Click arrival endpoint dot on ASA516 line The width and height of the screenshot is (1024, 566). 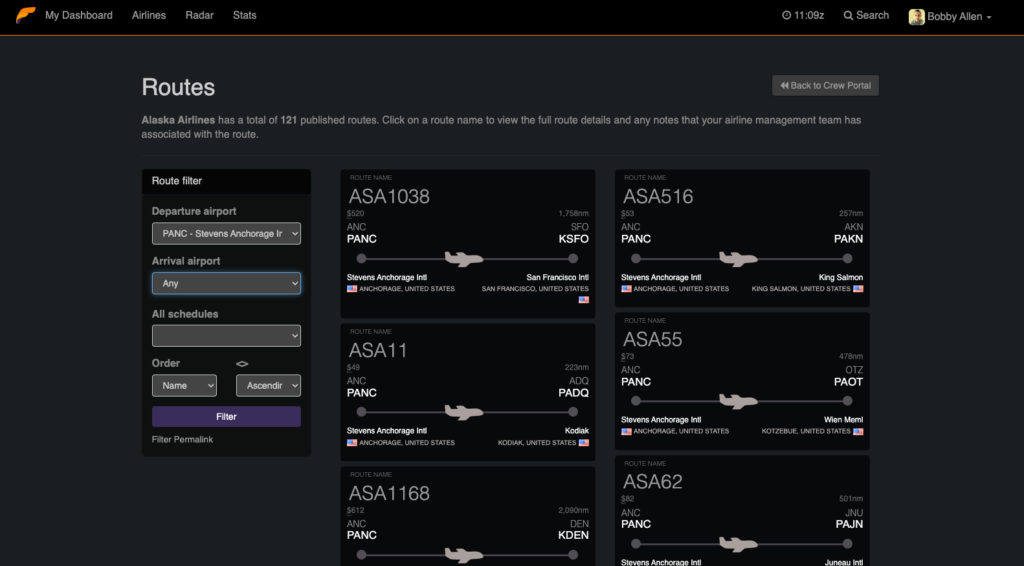pyautogui.click(x=848, y=259)
